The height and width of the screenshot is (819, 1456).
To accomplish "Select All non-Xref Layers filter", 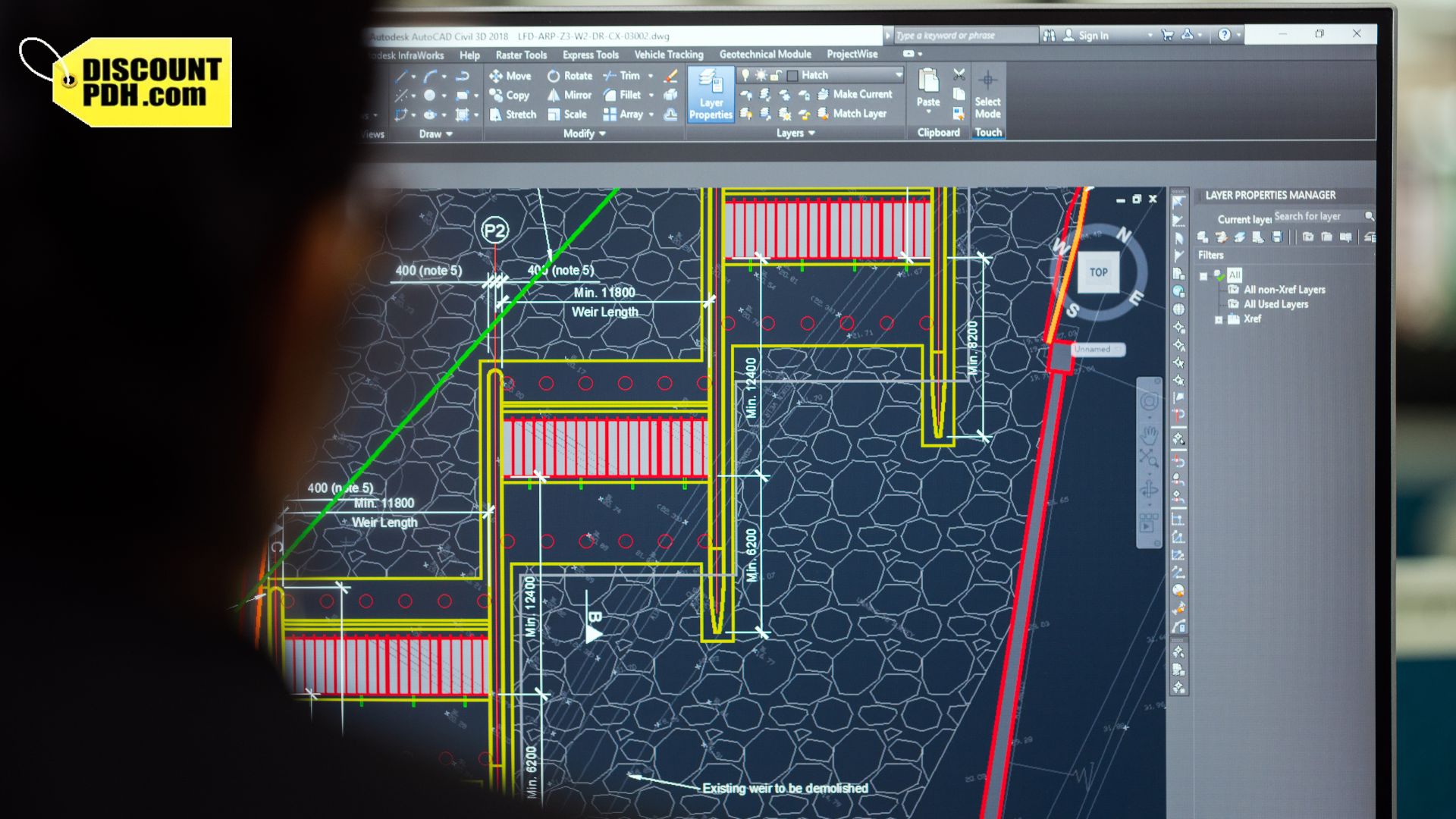I will point(1285,290).
